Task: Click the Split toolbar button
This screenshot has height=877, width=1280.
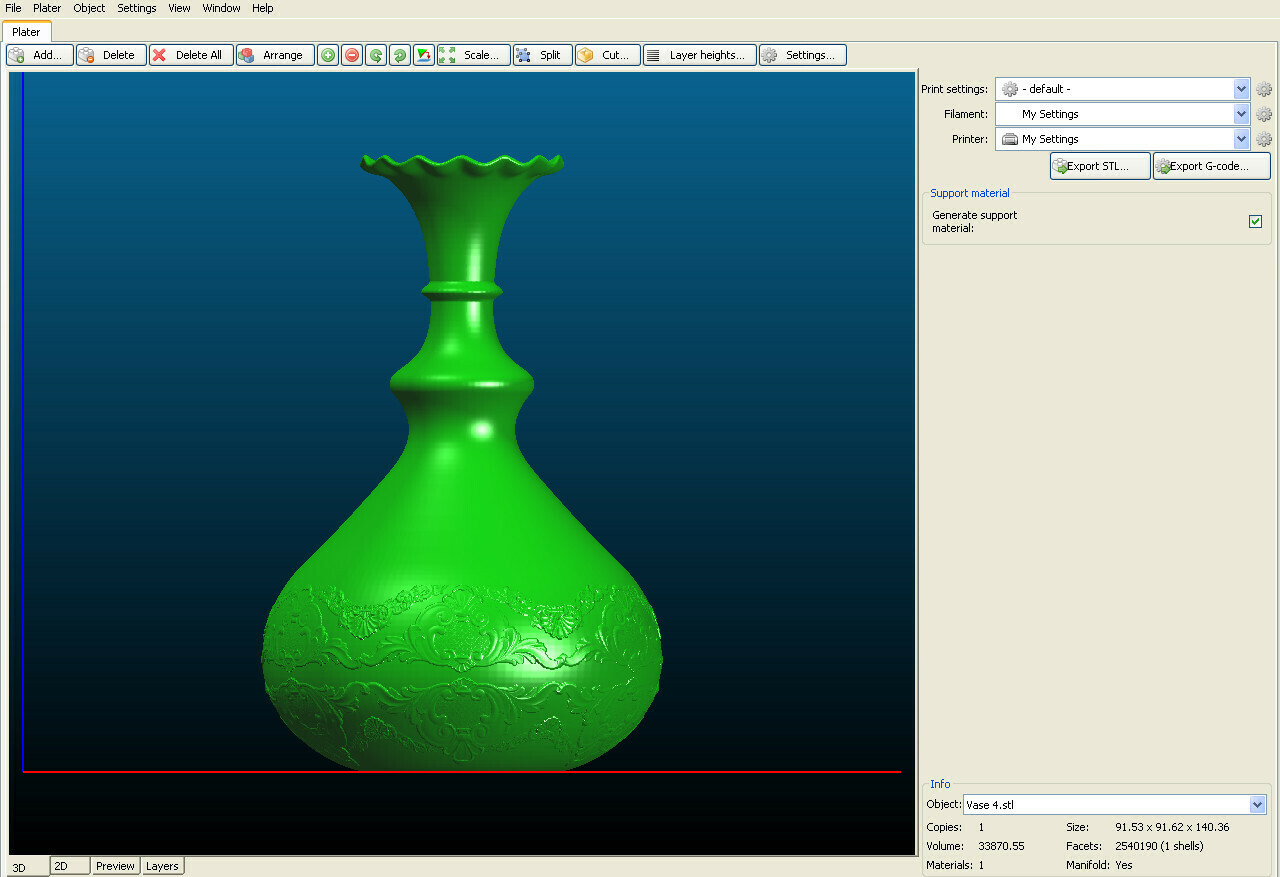Action: (x=543, y=55)
